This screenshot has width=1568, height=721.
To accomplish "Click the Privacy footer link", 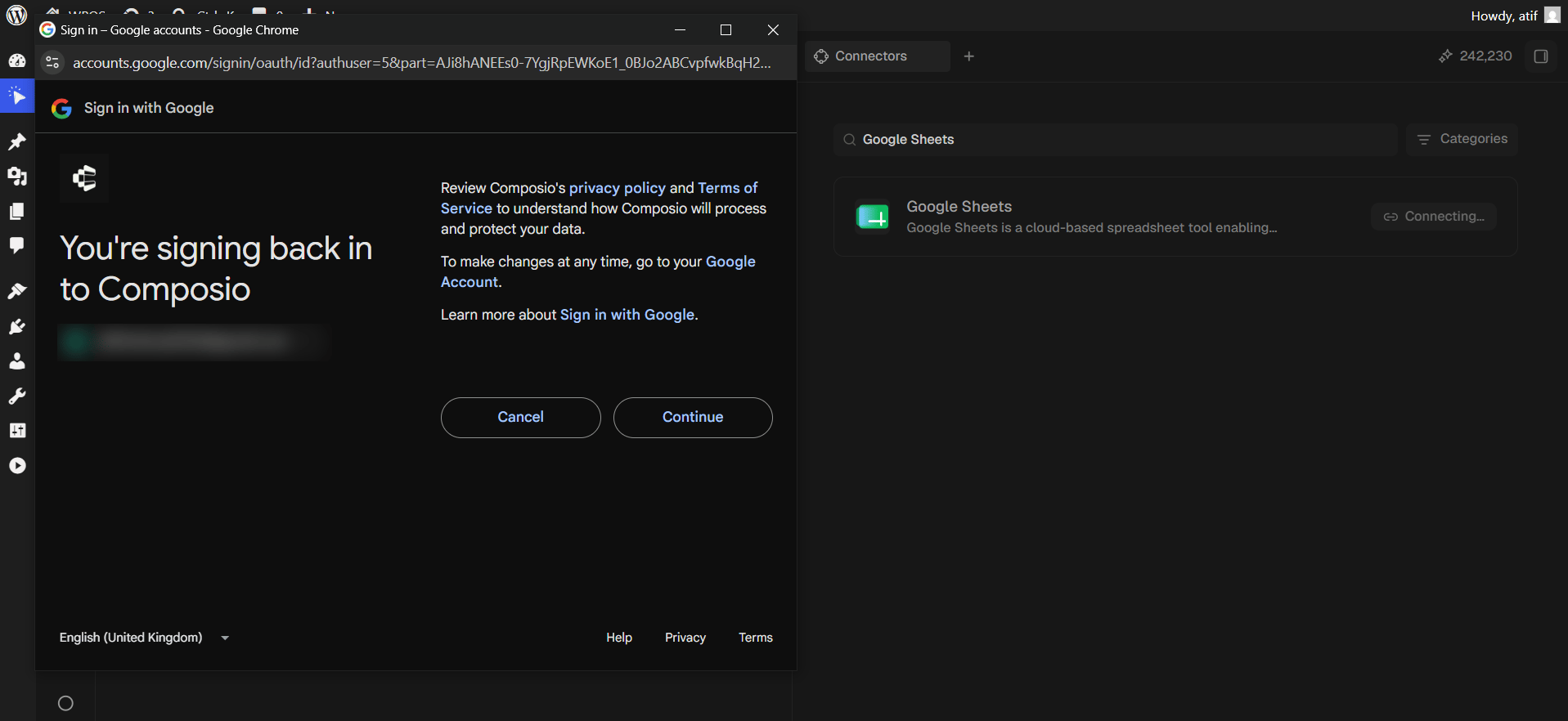I will coord(685,638).
